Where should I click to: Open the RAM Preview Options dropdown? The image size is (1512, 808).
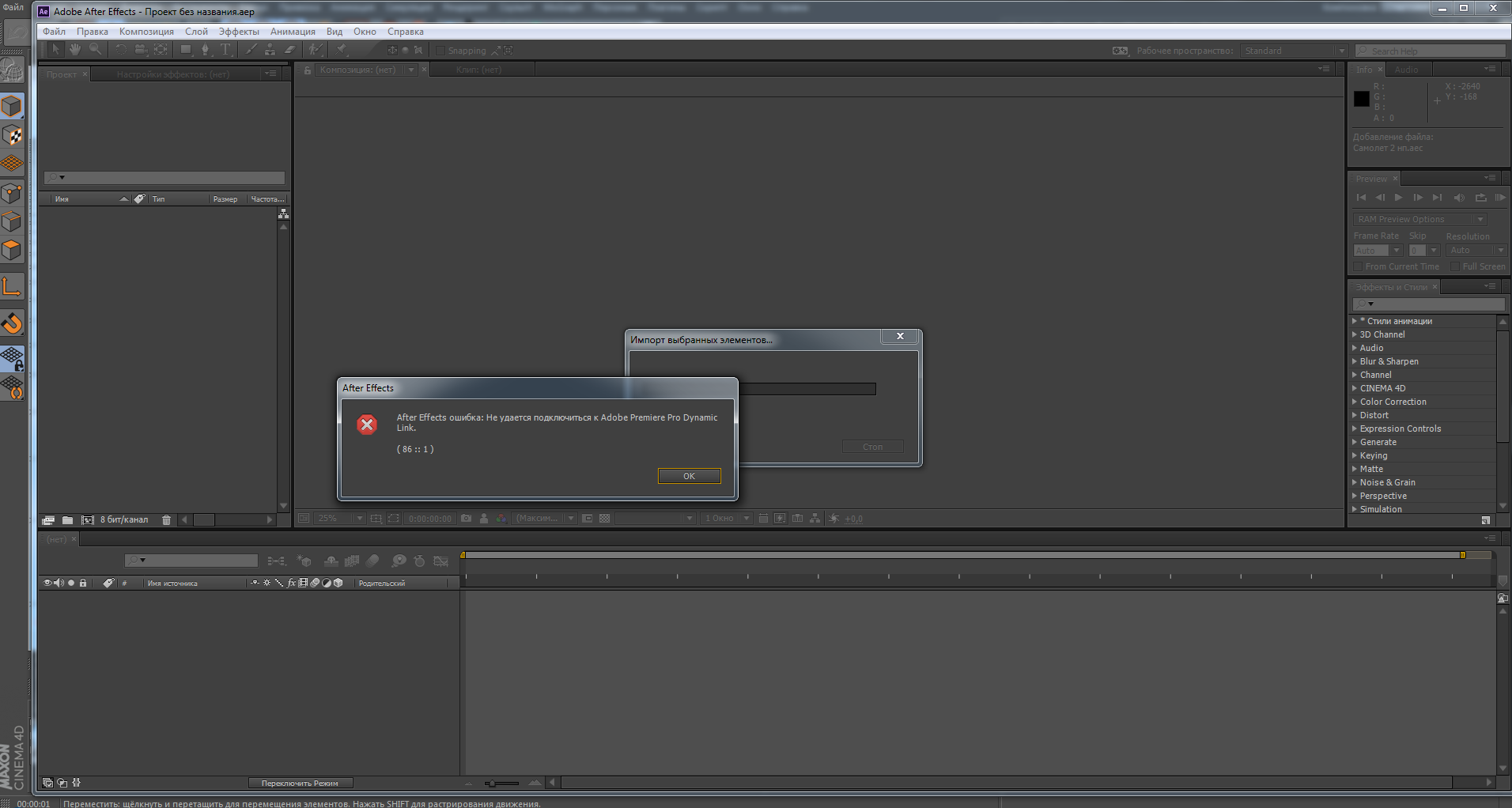(x=1419, y=219)
